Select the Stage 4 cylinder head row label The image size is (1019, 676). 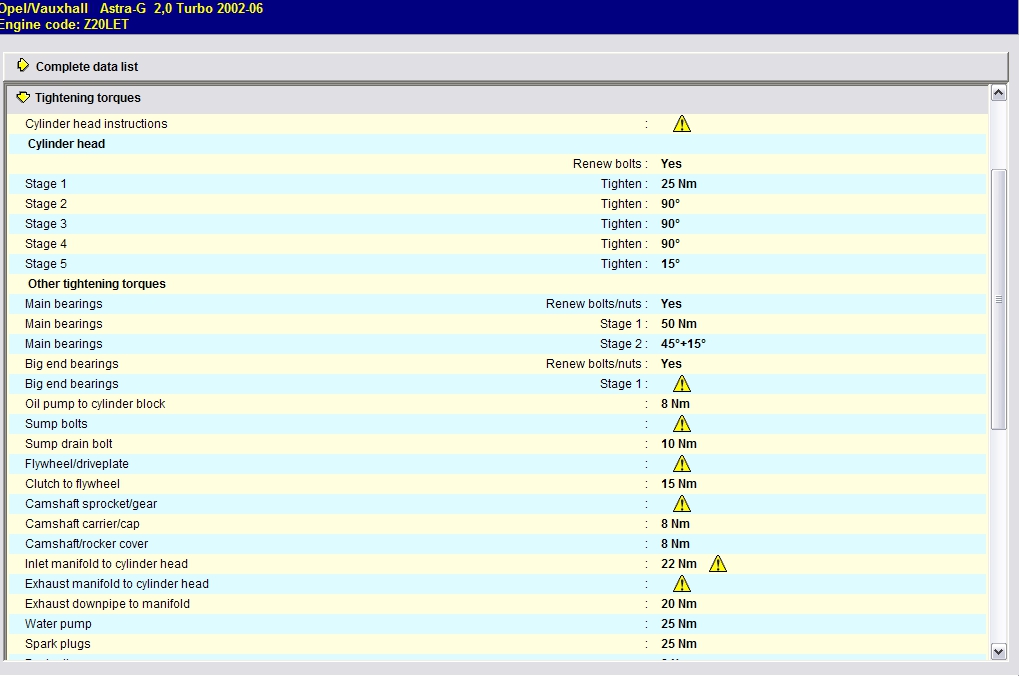click(45, 244)
